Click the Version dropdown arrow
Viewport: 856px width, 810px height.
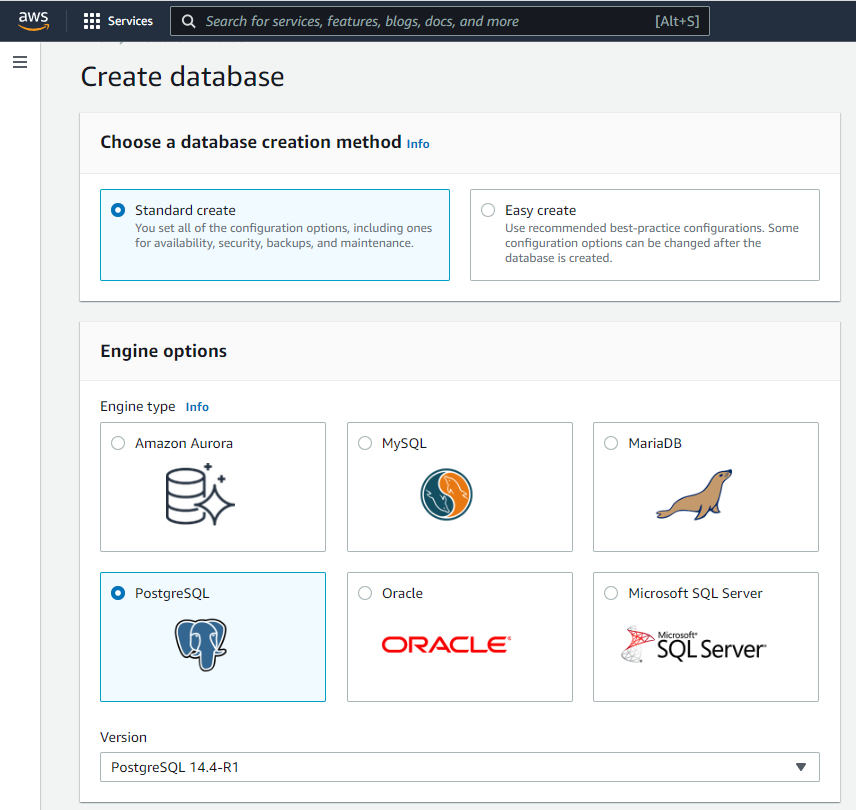click(800, 767)
